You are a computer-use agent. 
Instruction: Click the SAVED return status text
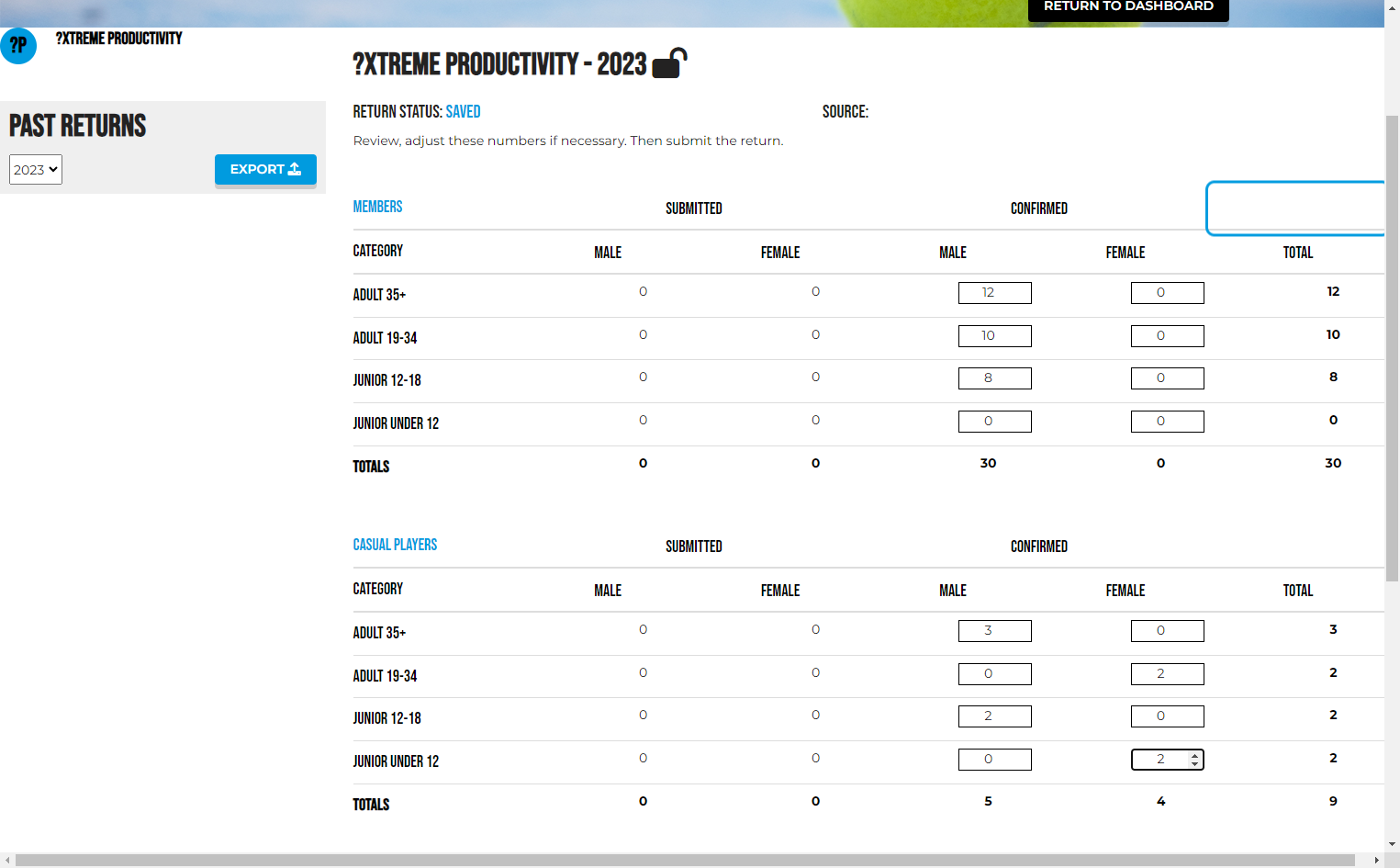pyautogui.click(x=463, y=111)
